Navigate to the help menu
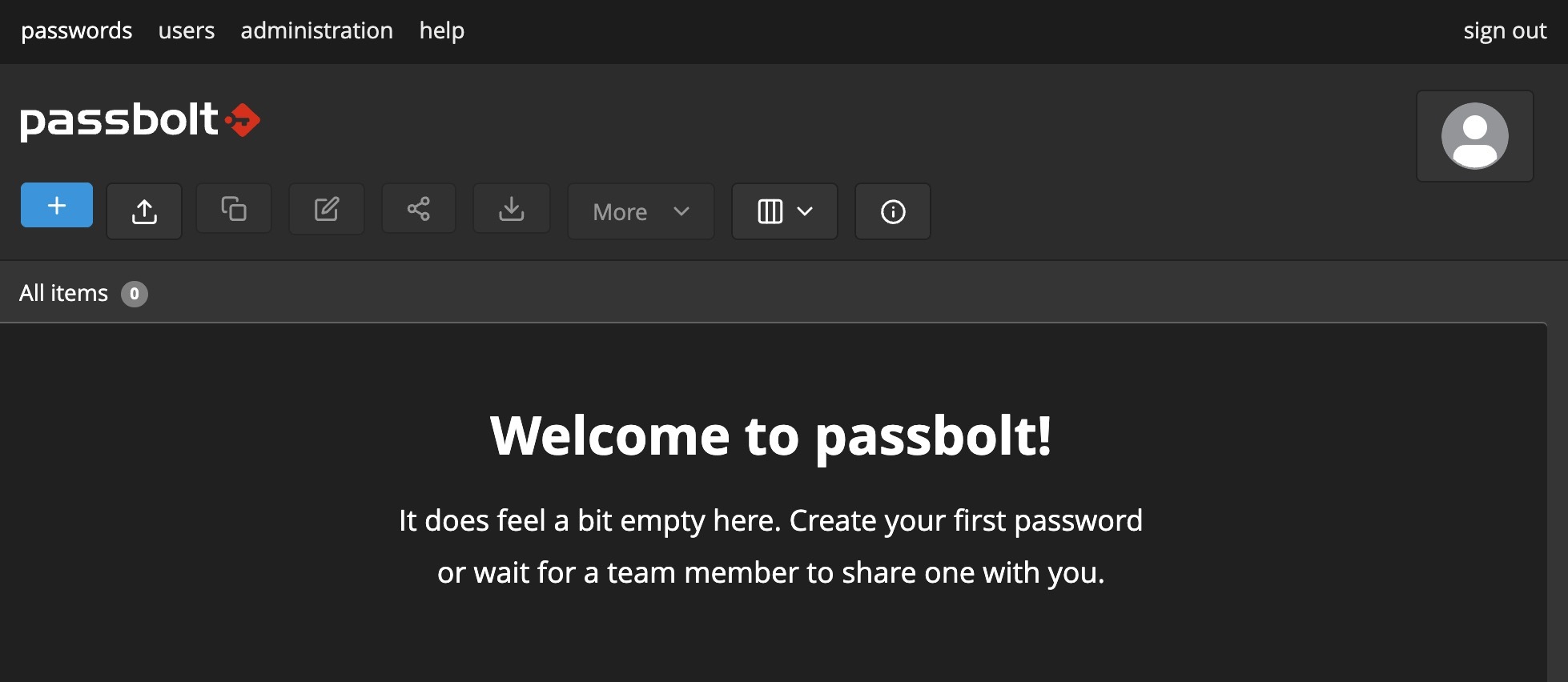The image size is (1568, 682). [x=441, y=30]
